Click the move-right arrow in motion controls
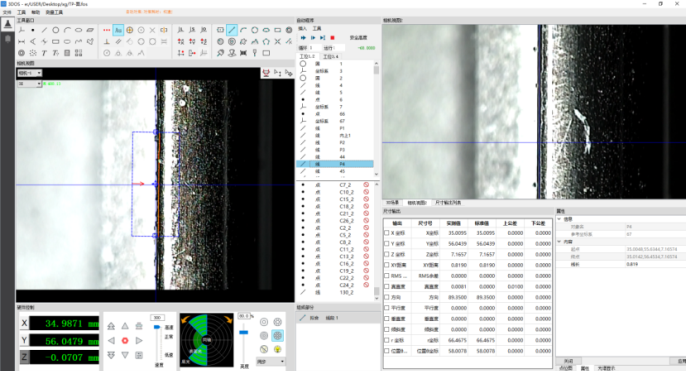686x371 pixels. pos(139,340)
